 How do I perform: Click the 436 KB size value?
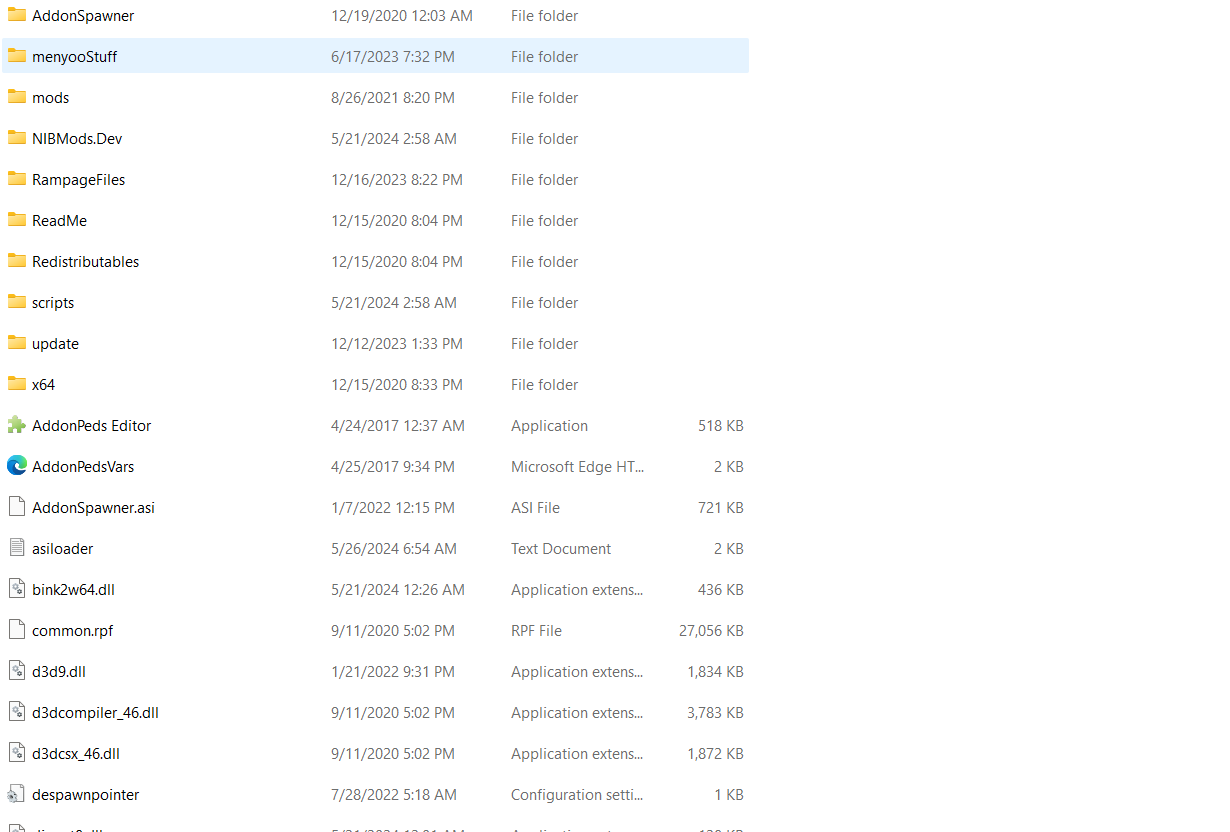[x=721, y=590]
